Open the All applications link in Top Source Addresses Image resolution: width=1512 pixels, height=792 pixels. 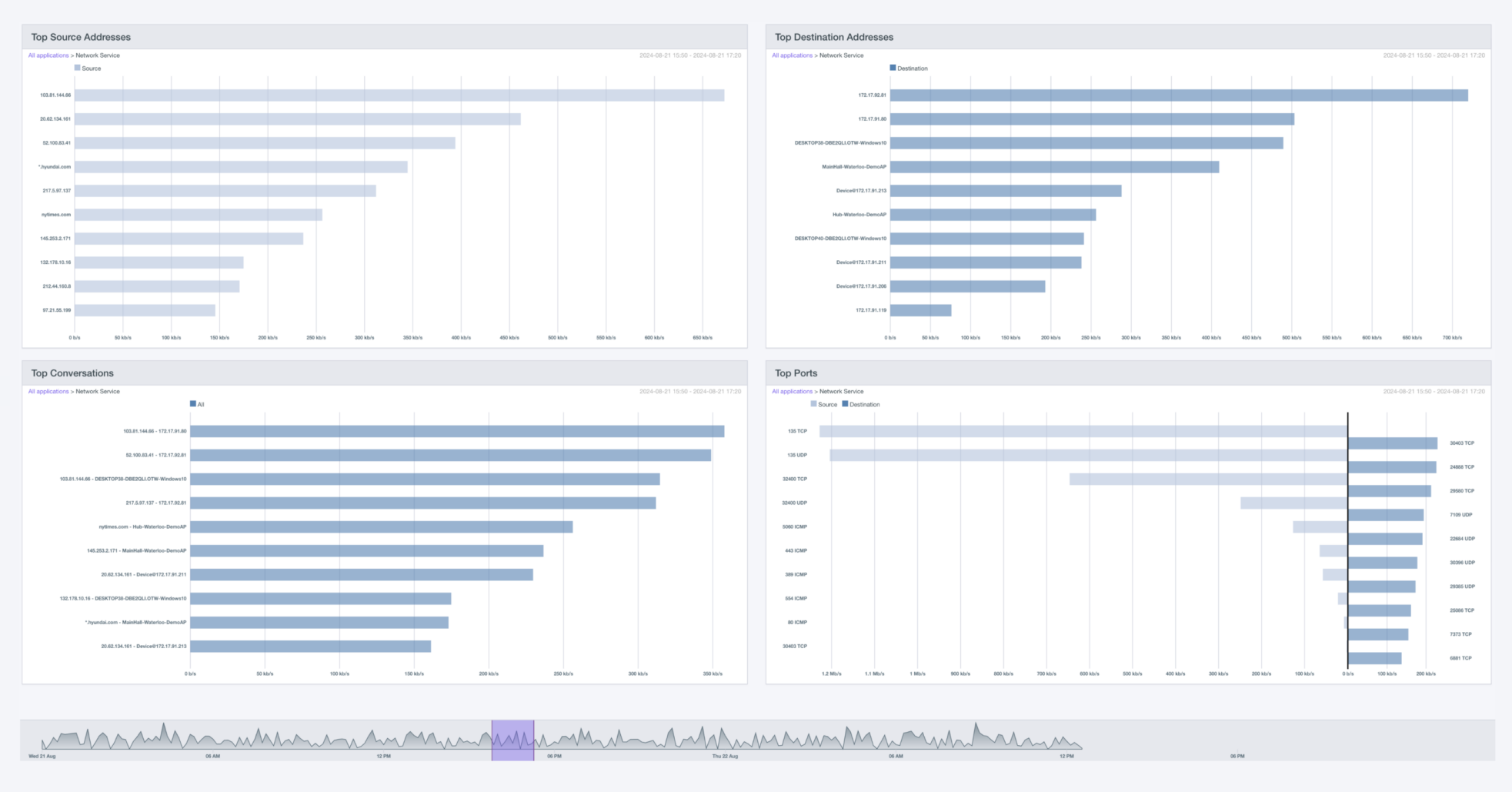pos(48,55)
